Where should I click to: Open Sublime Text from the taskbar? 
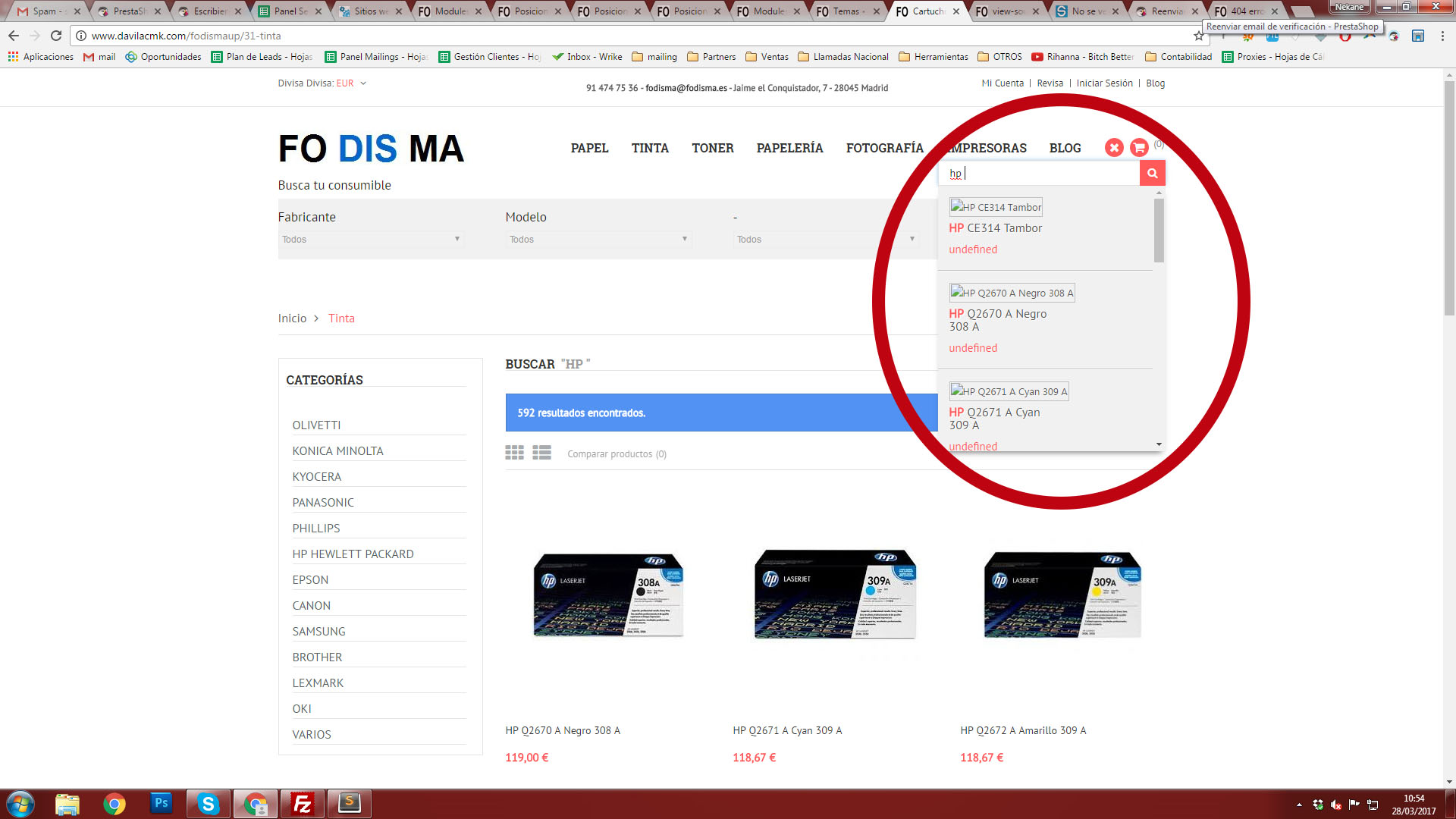tap(350, 803)
